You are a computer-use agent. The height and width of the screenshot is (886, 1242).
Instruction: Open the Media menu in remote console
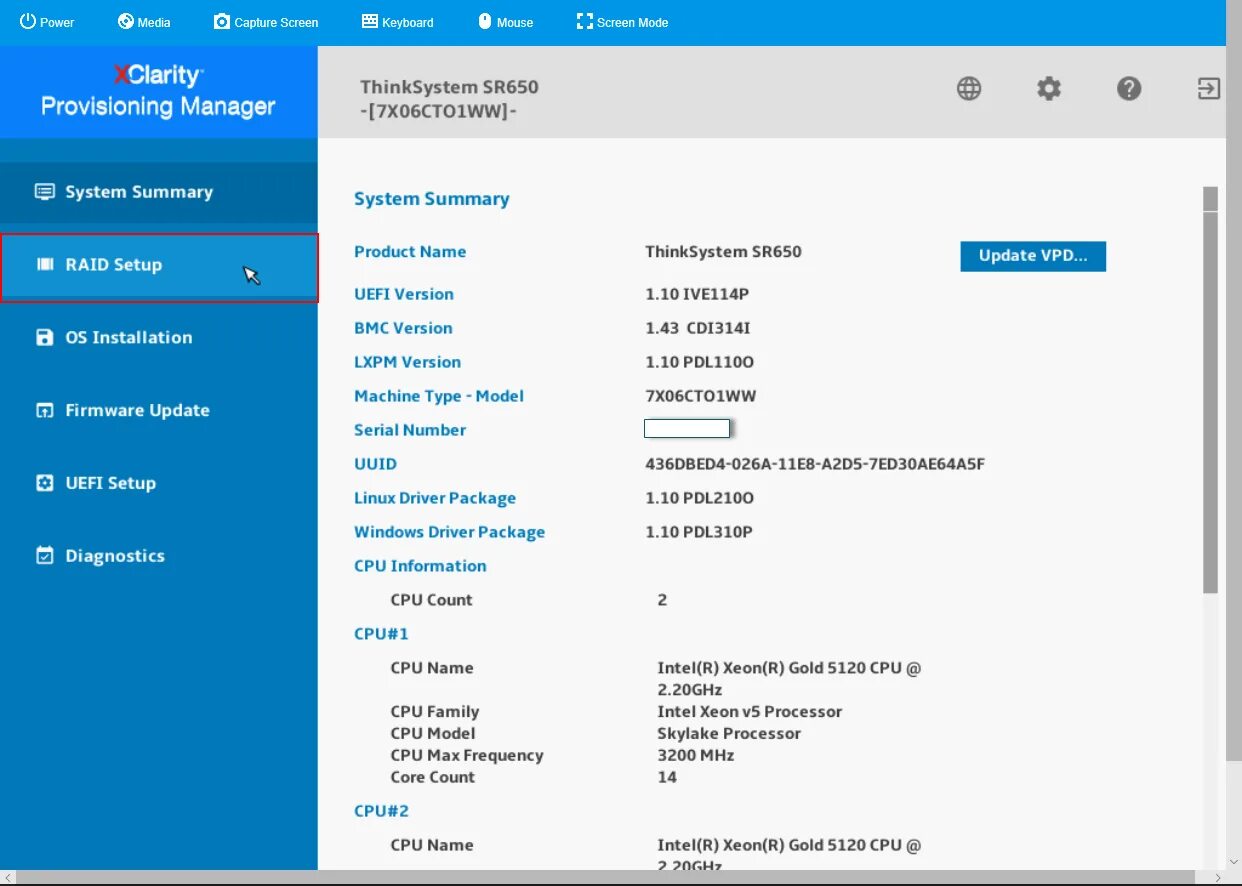(144, 22)
